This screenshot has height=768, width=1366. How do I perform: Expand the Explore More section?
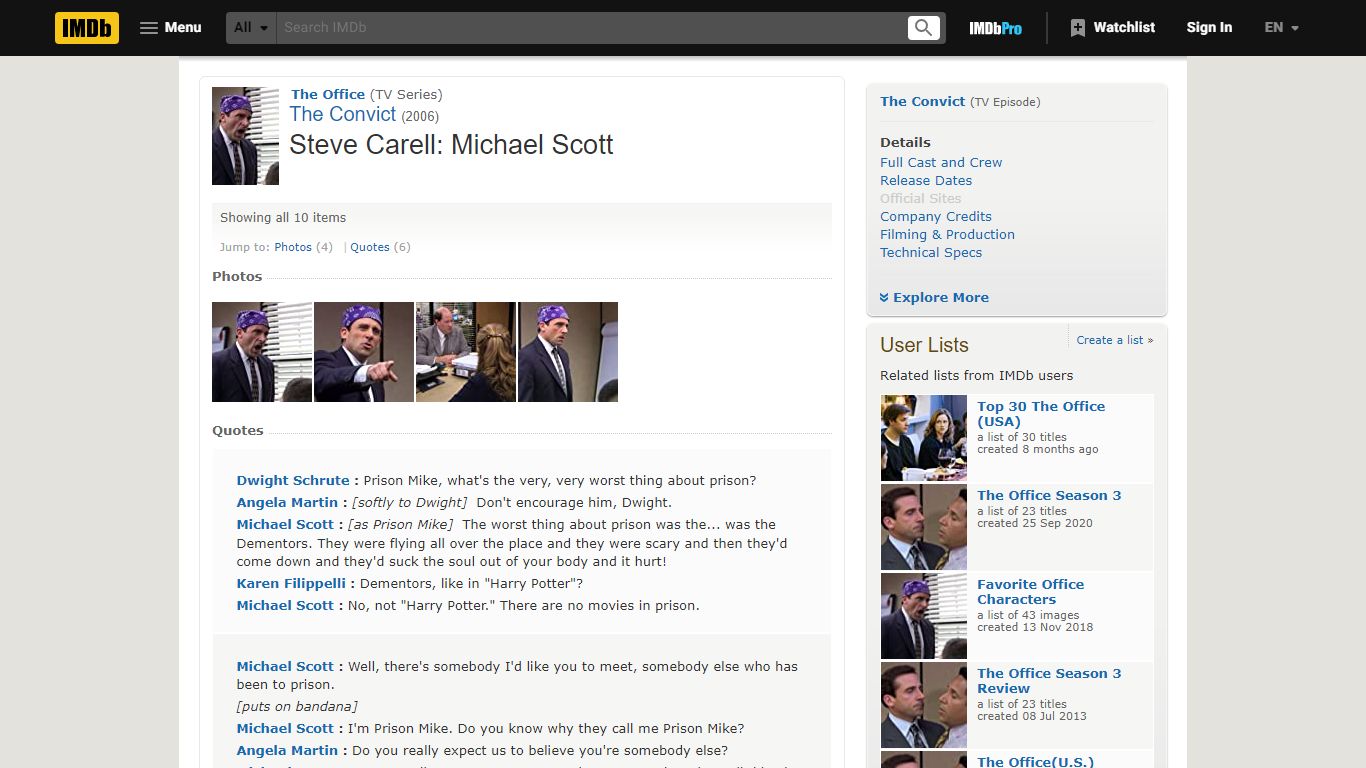click(x=940, y=297)
